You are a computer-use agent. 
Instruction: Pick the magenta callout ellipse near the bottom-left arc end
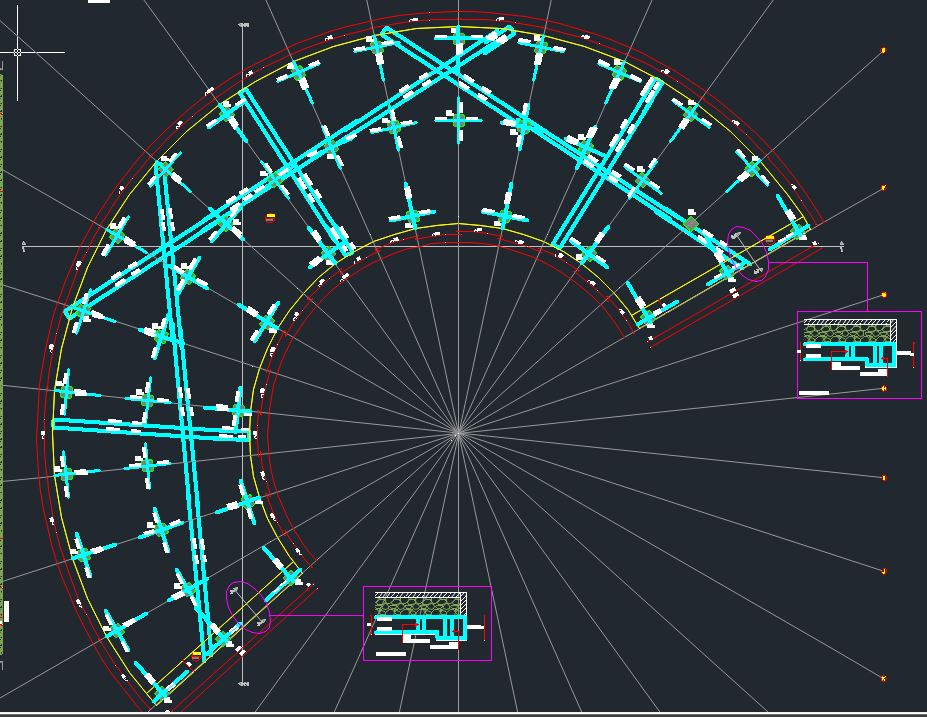point(248,607)
